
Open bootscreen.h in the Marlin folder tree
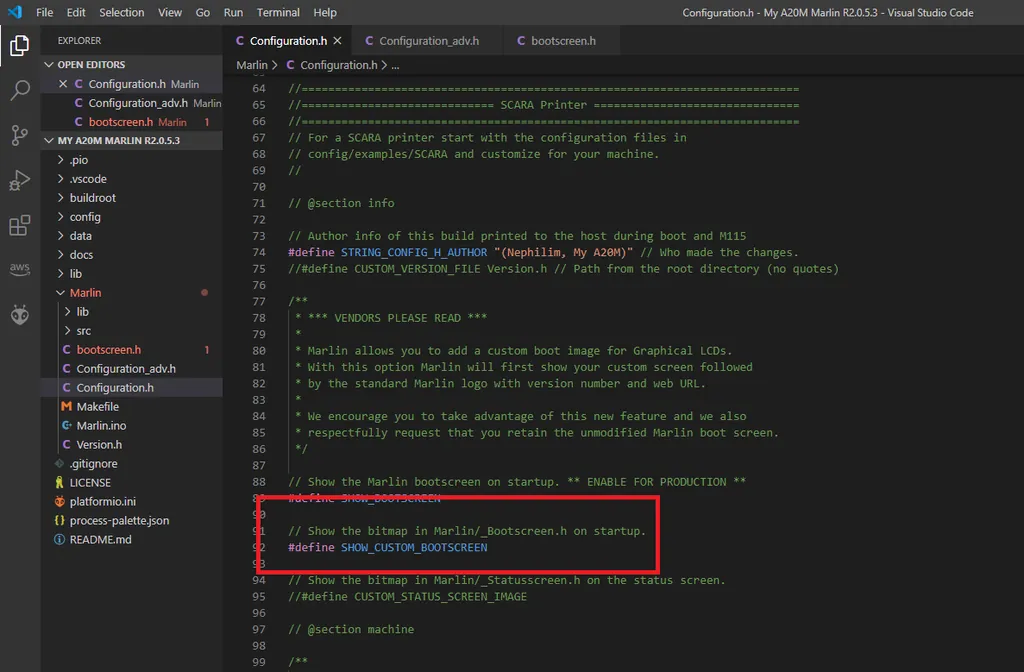(x=132, y=349)
